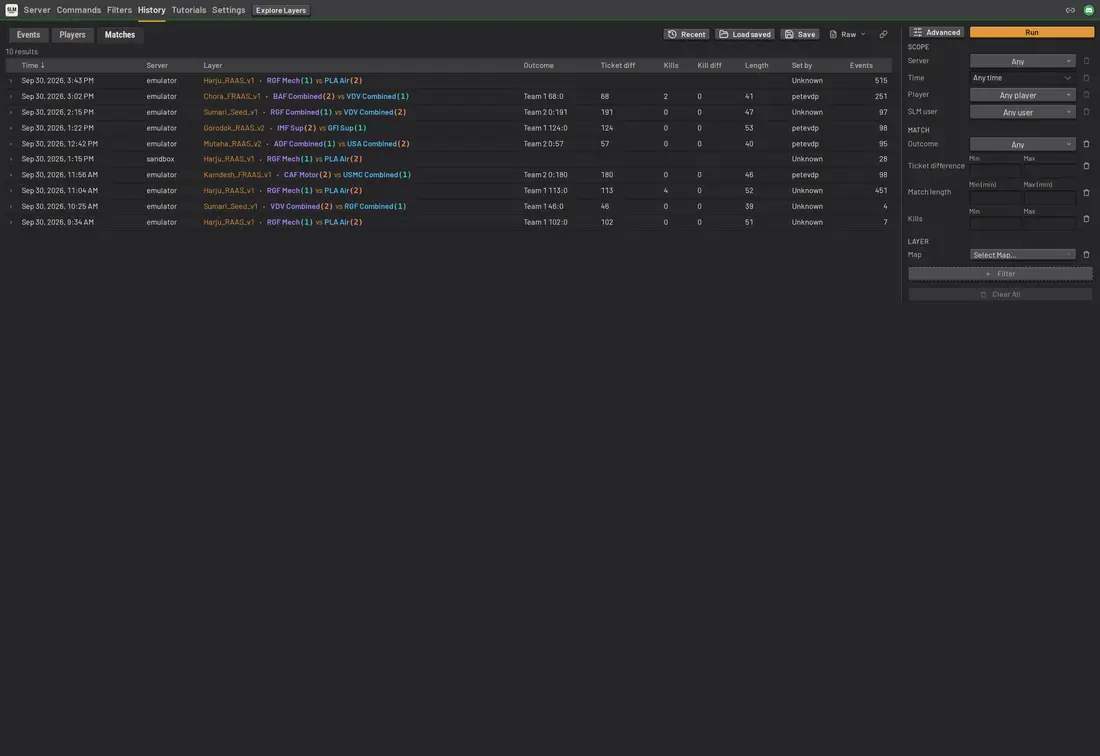Open the Outcome dropdown
The image size is (1100, 756).
(1022, 144)
